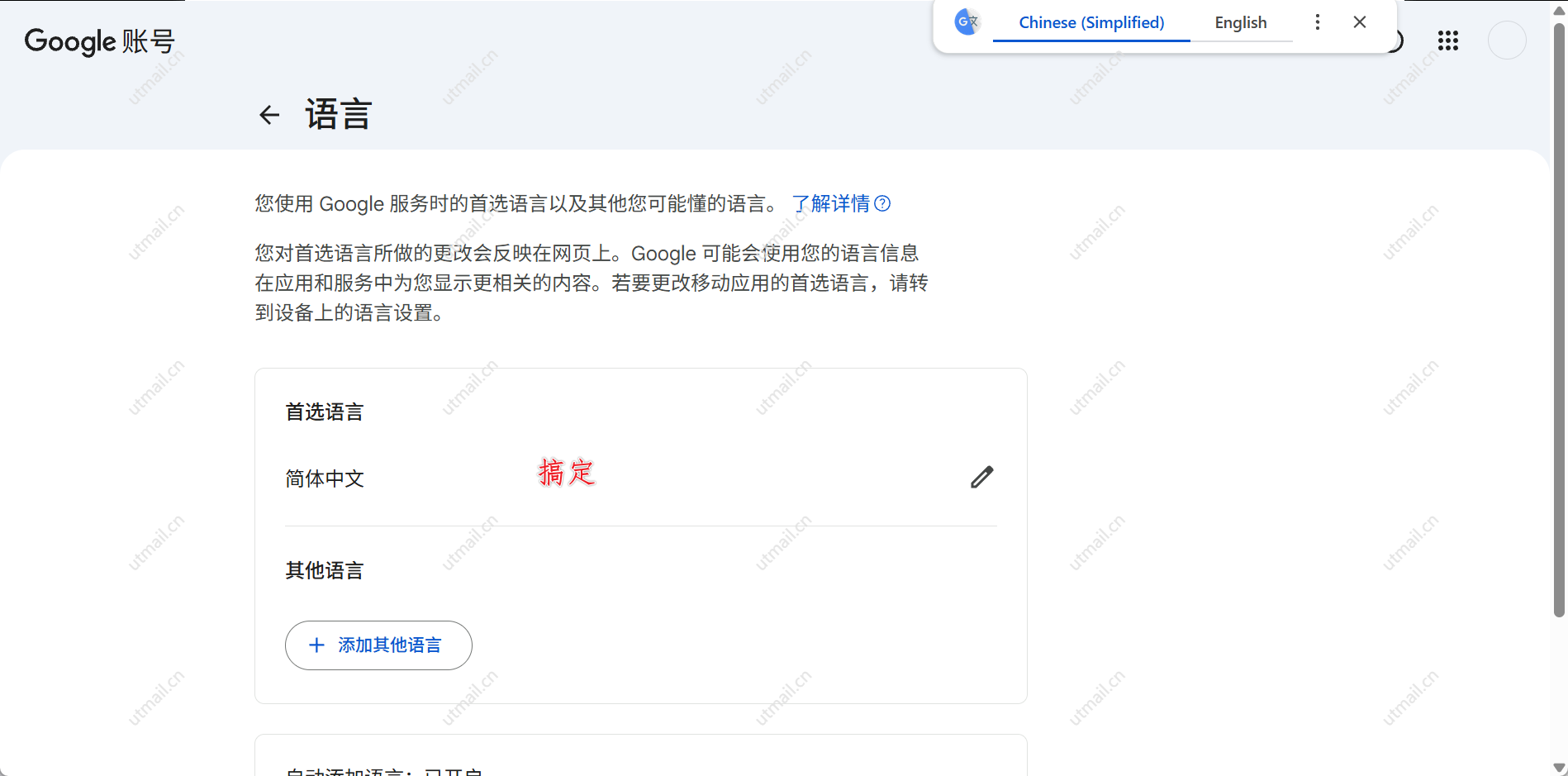Click the scrollbar down arrow

click(x=1559, y=768)
